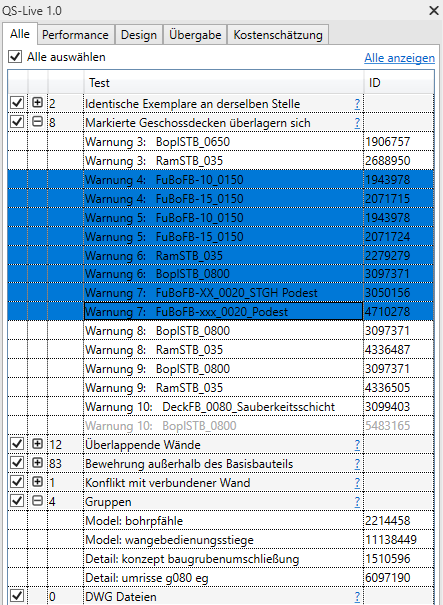Select Detail: konzept baugrubenumschließung row
This screenshot has width=443, height=605.
click(x=221, y=558)
